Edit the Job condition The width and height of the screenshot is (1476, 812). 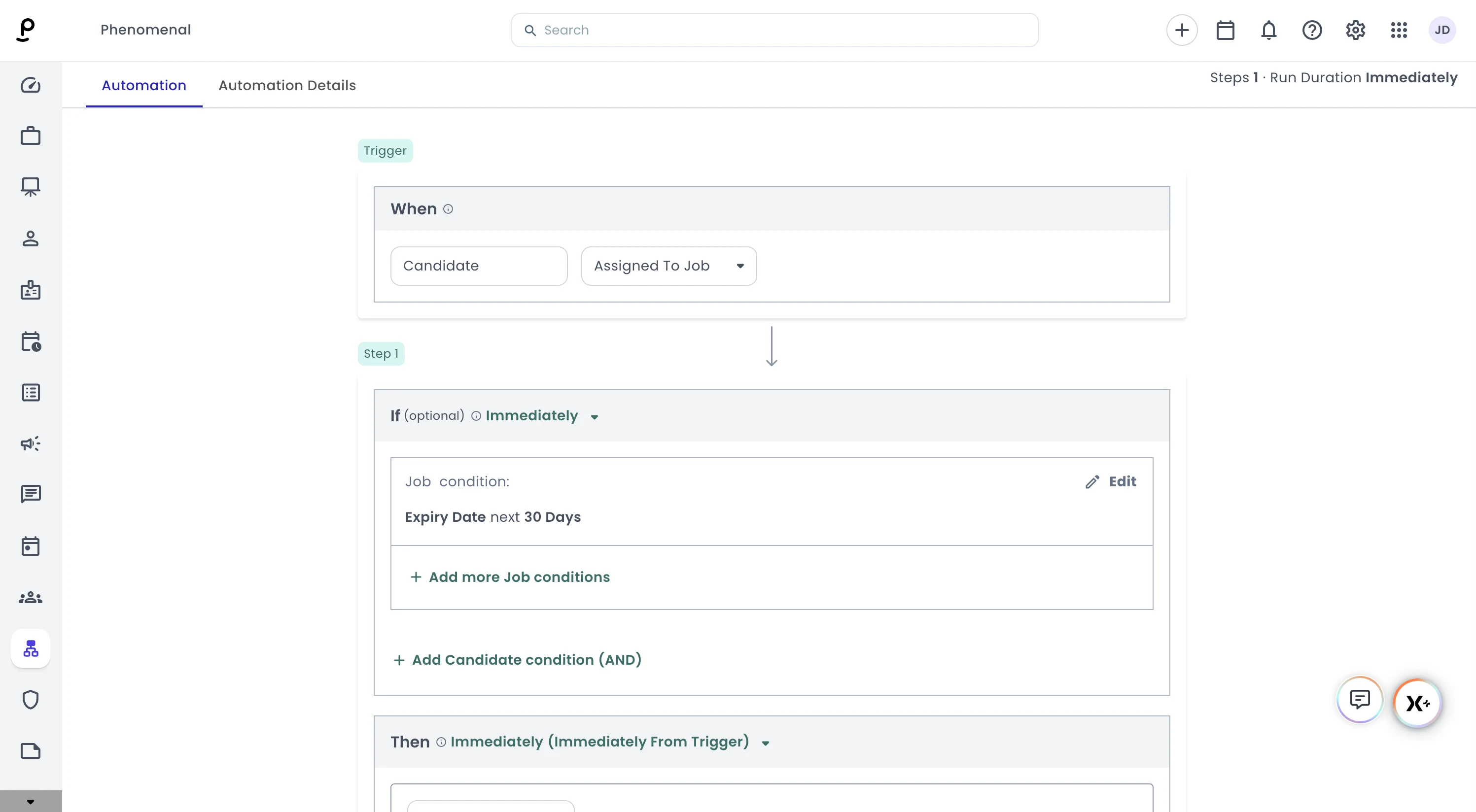[1111, 481]
